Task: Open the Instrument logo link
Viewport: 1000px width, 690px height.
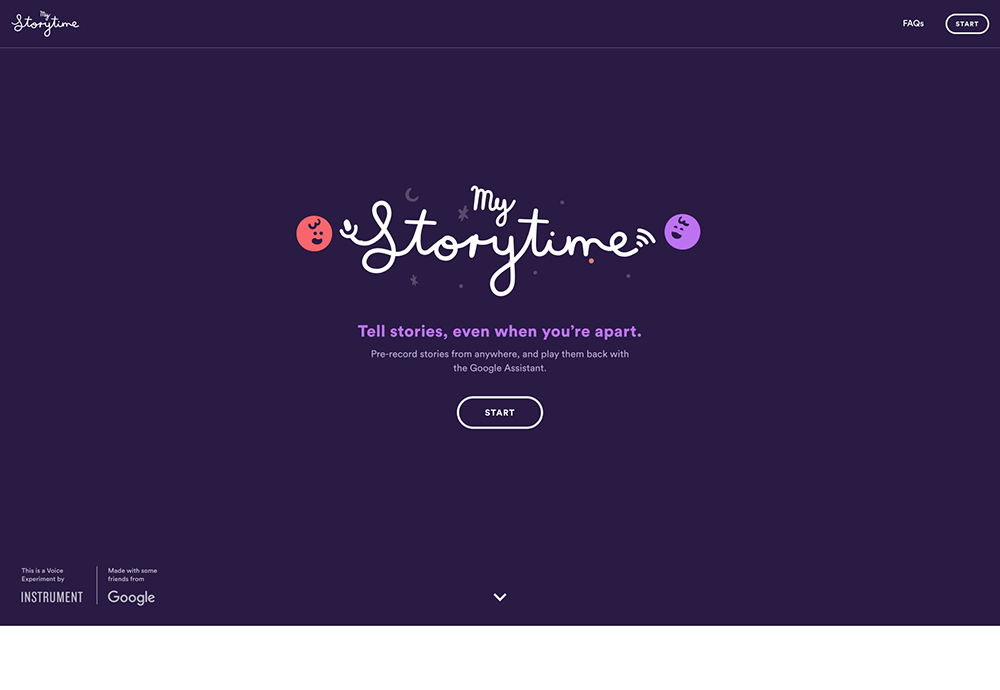Action: point(52,598)
